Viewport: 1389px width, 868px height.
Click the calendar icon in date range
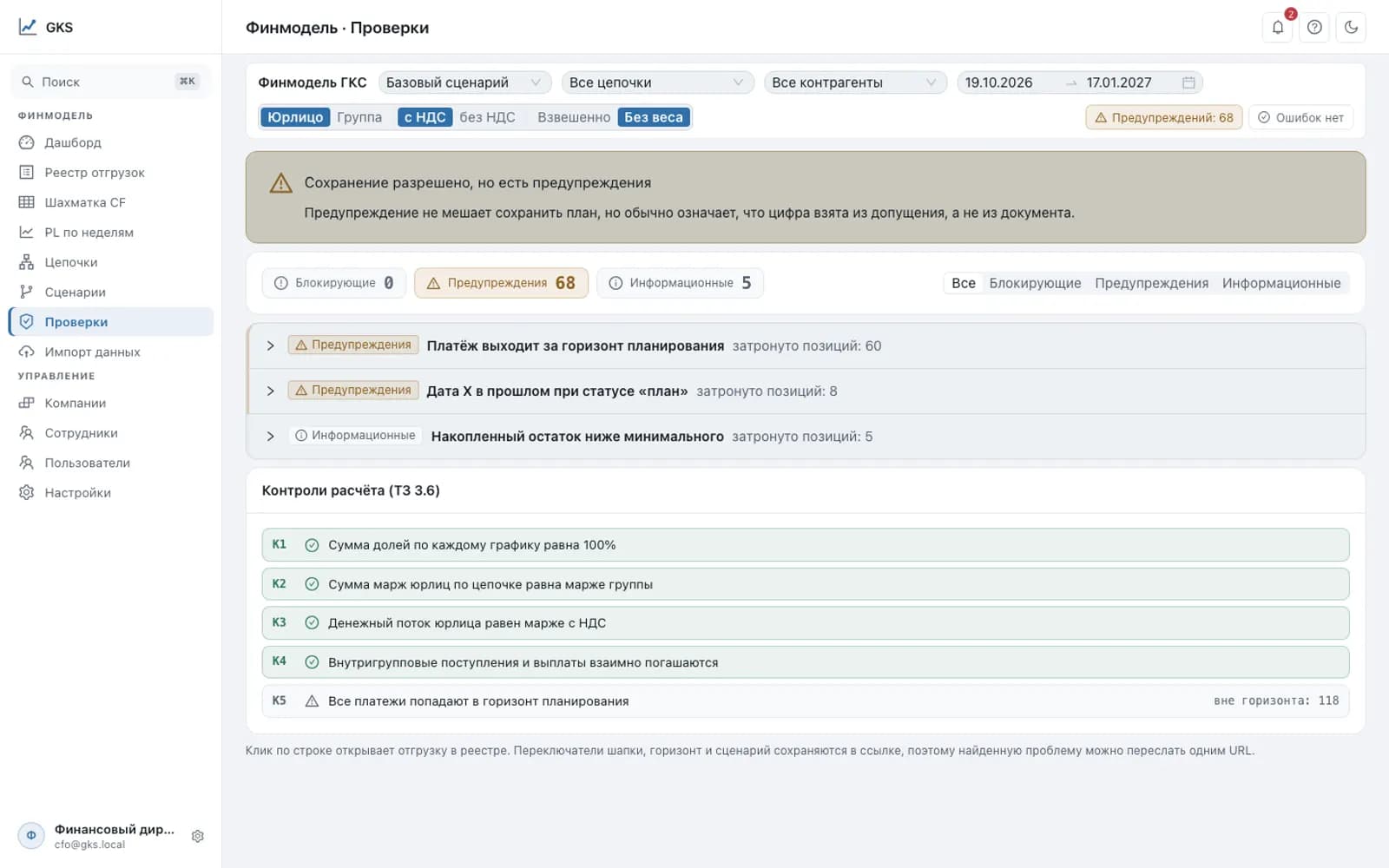(x=1188, y=82)
